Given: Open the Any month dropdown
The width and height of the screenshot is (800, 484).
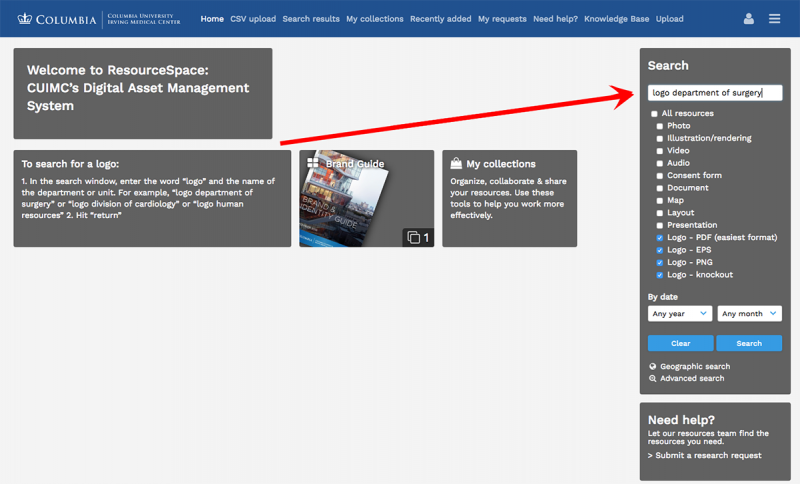Looking at the screenshot, I should (749, 314).
